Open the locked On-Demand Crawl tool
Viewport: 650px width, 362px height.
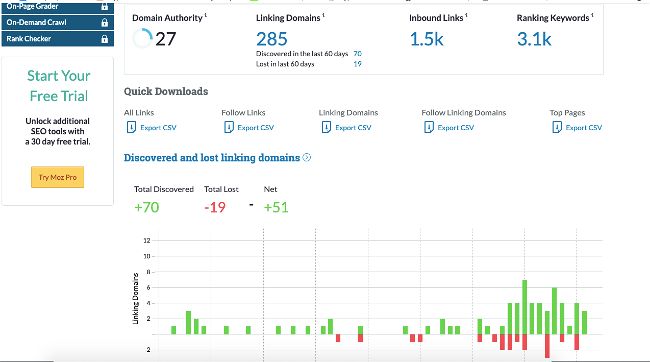pyautogui.click(x=58, y=22)
